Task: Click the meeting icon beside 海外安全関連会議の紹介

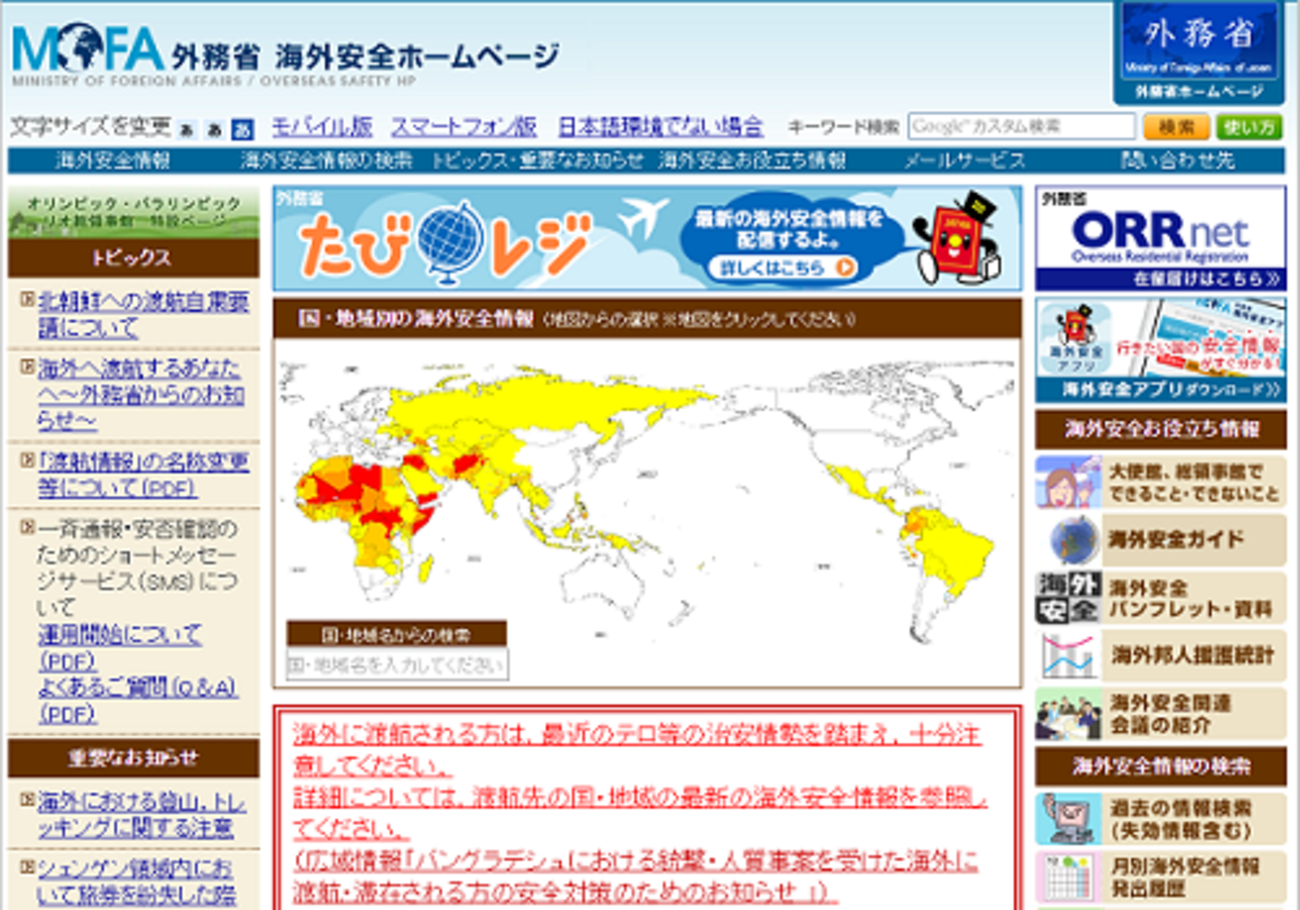Action: pyautogui.click(x=1067, y=714)
